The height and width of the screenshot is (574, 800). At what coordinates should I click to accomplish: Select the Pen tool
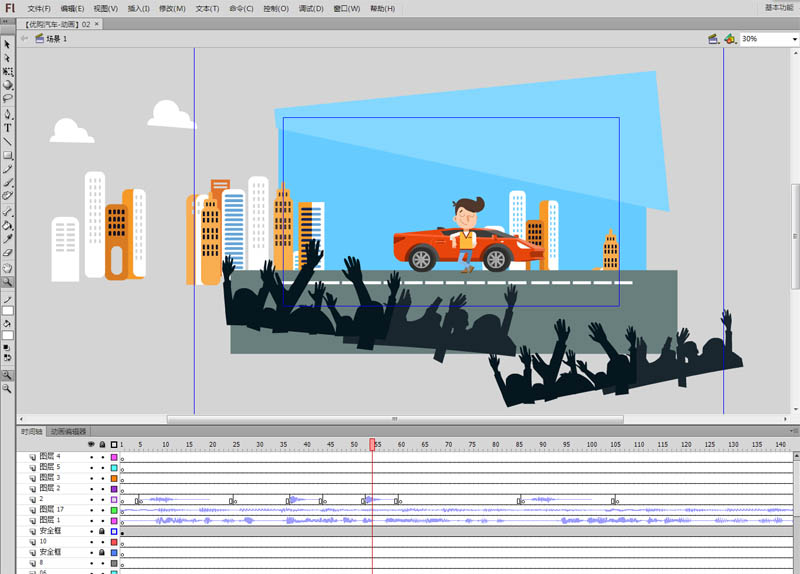pyautogui.click(x=8, y=114)
